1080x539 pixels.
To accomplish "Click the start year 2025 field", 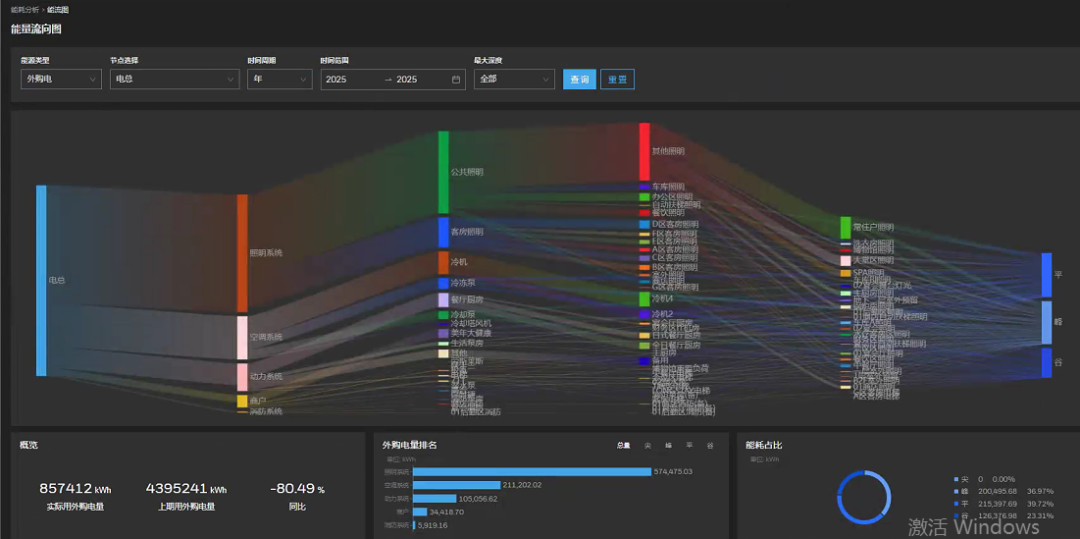I will coord(337,79).
